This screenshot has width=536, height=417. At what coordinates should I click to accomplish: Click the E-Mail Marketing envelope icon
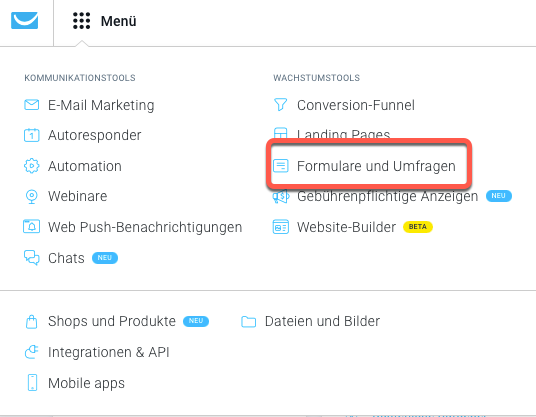pos(31,105)
